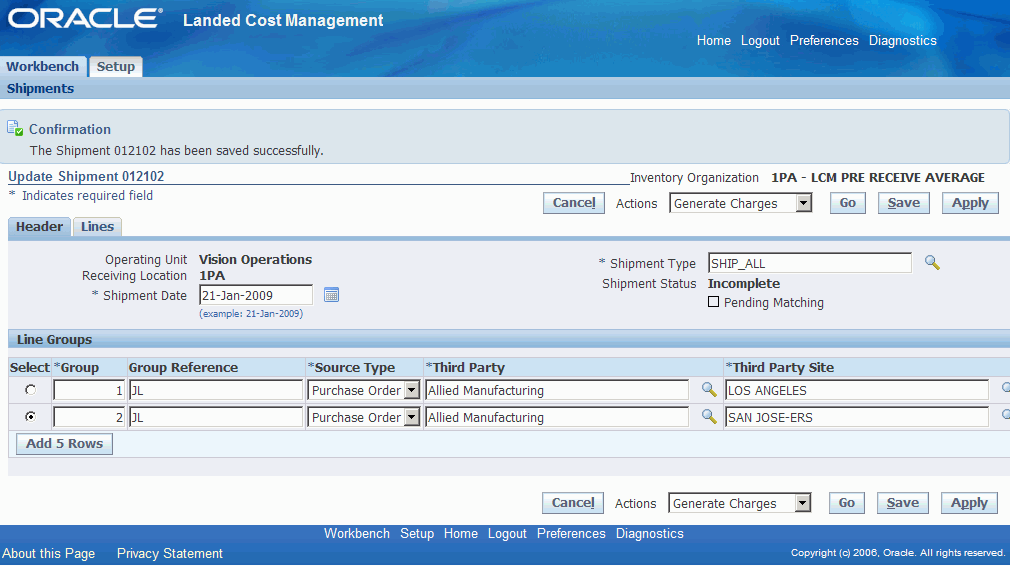Screen dimensions: 1010x566
Task: Click the footer Preferences link
Action: pos(571,534)
